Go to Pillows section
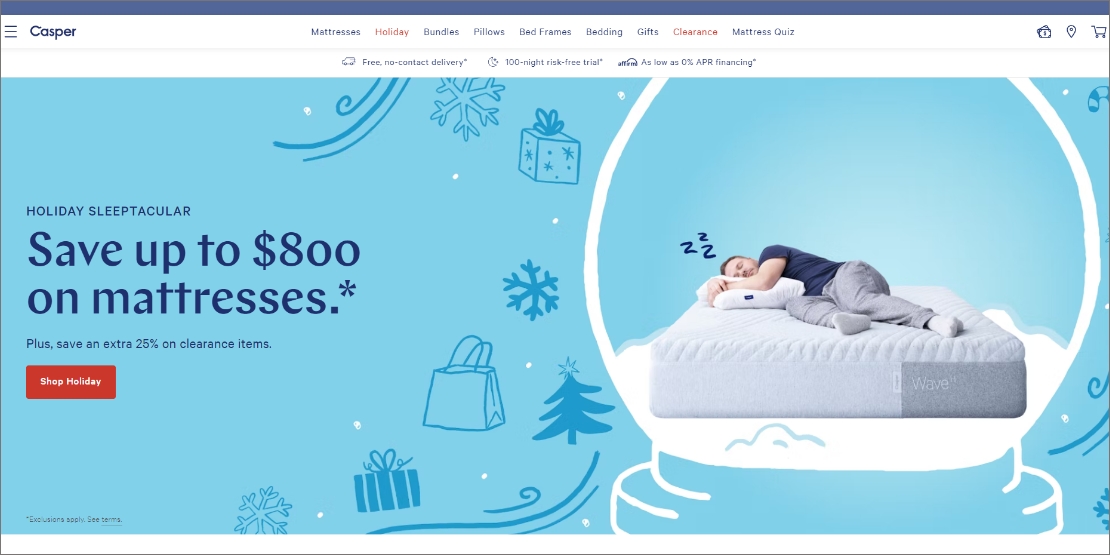Image resolution: width=1110 pixels, height=555 pixels. click(489, 32)
